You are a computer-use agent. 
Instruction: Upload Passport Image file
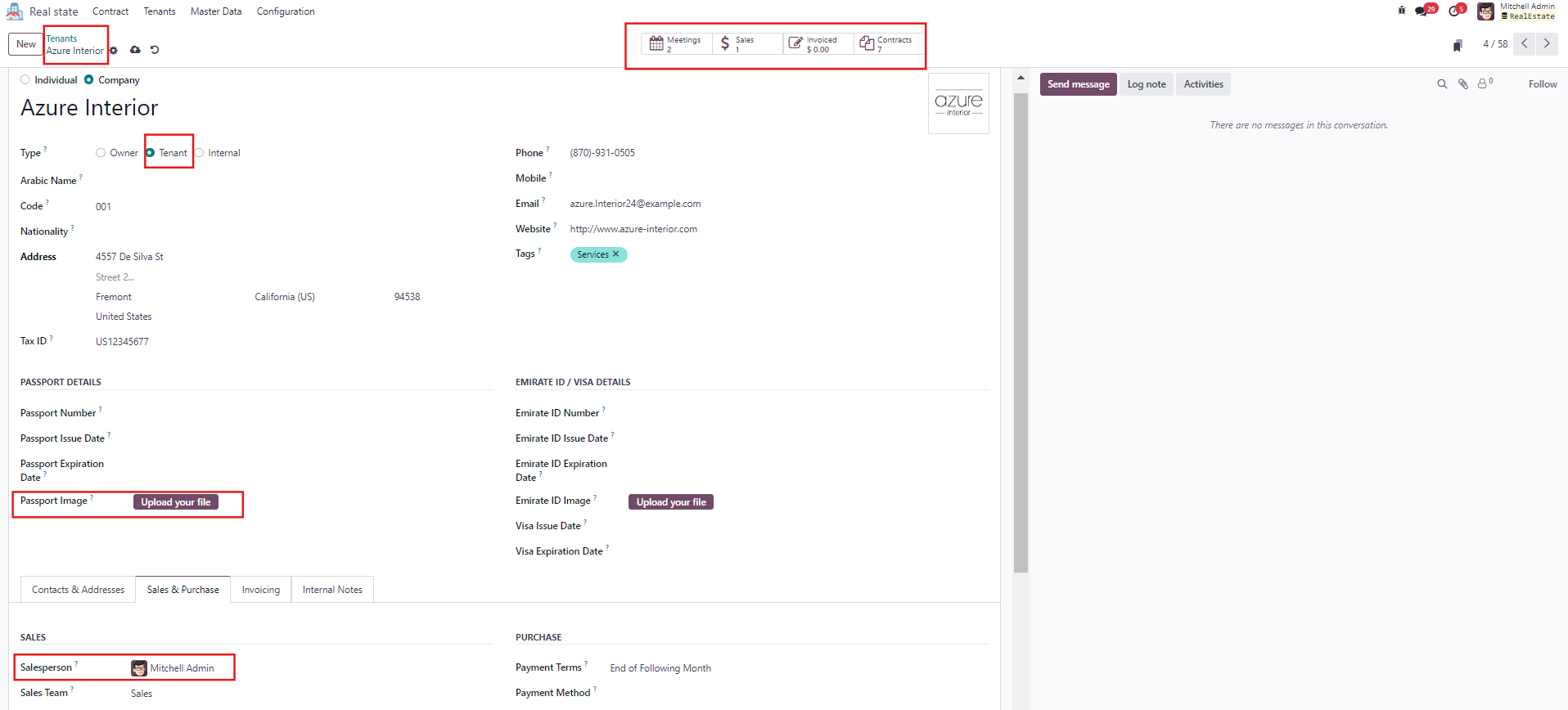click(176, 502)
